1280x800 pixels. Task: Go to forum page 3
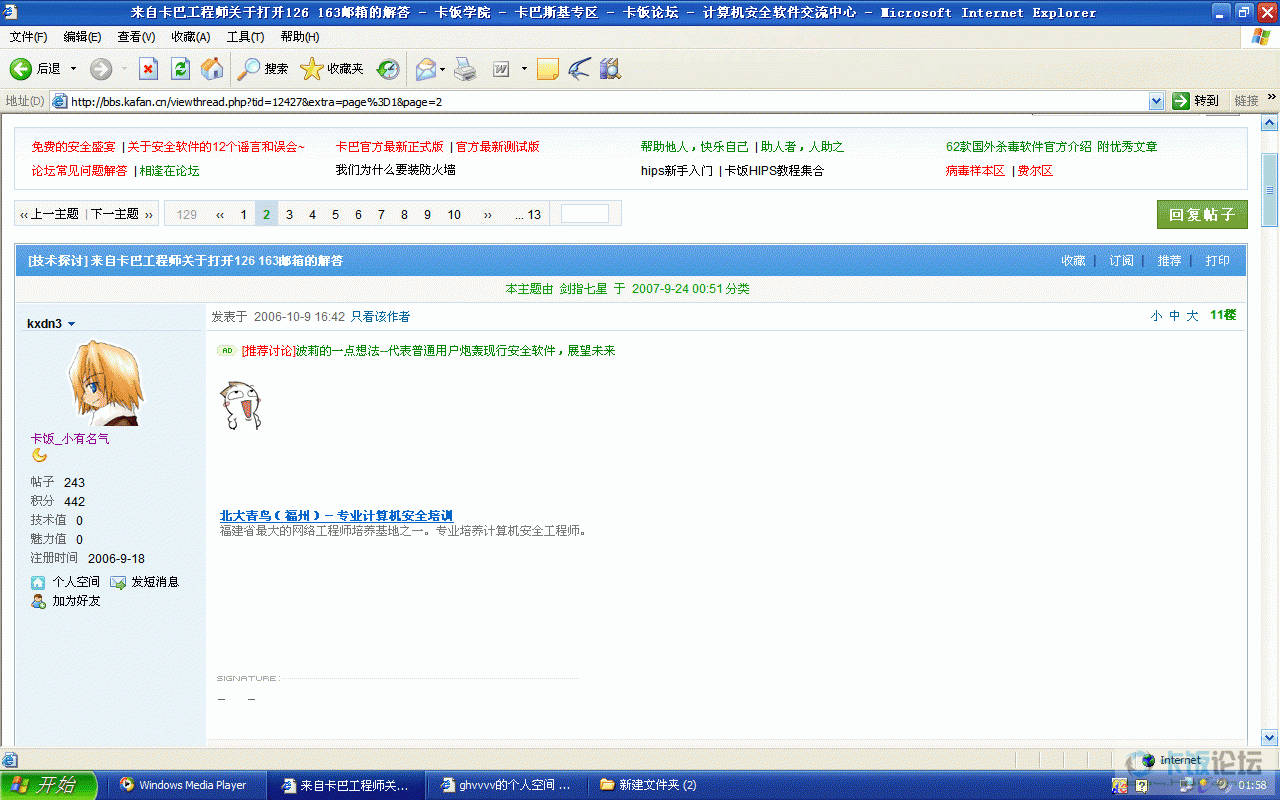[x=289, y=214]
